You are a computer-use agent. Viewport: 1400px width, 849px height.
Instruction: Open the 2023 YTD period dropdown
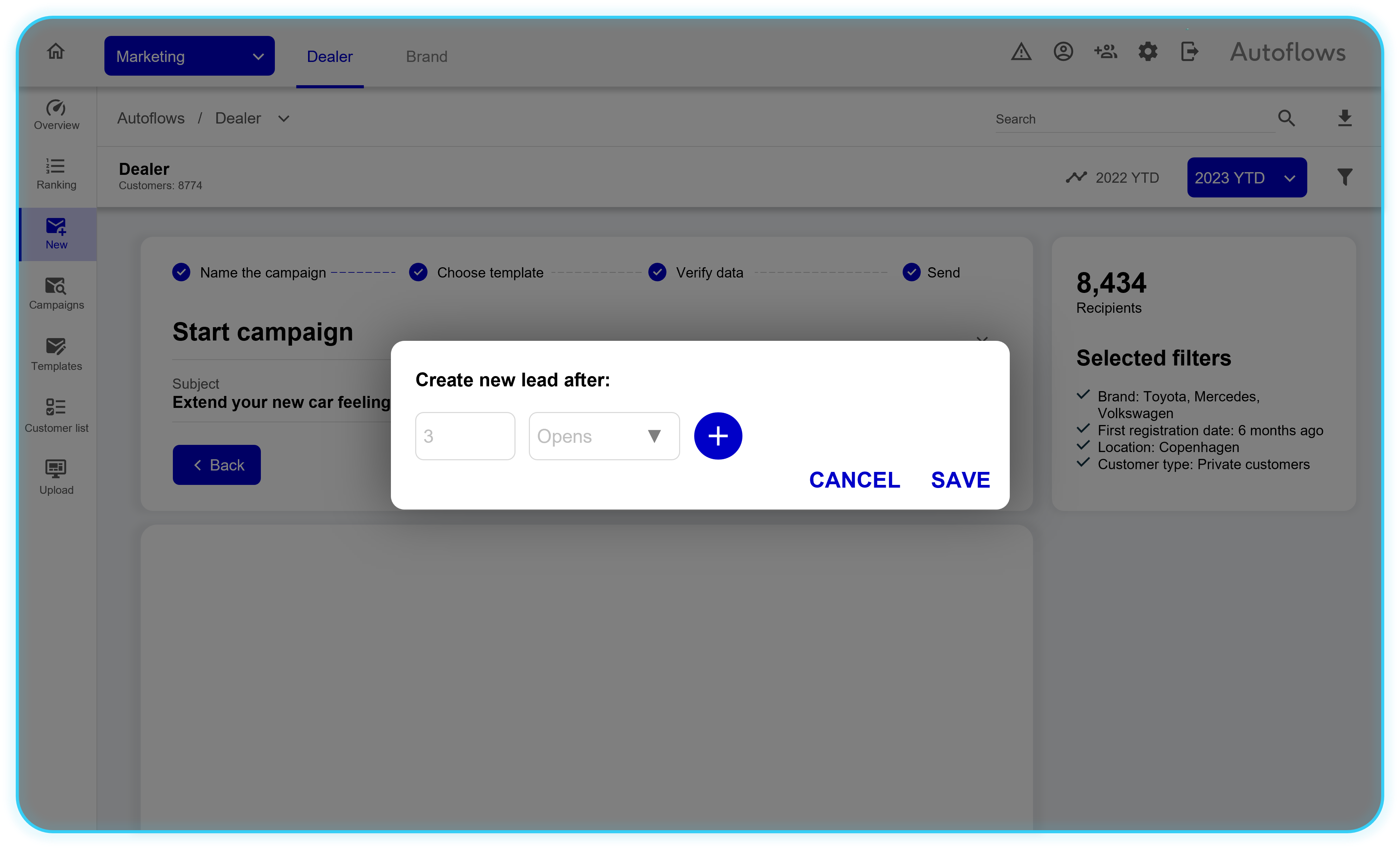coord(1247,178)
